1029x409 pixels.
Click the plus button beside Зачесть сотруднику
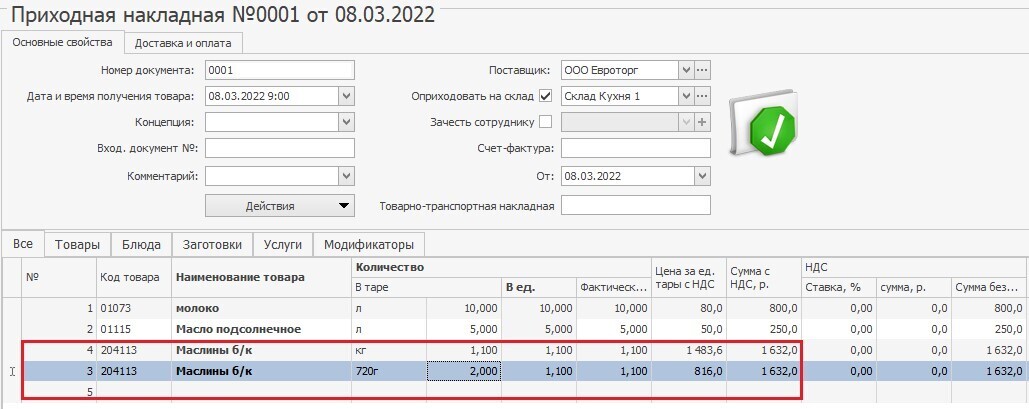pyautogui.click(x=702, y=122)
